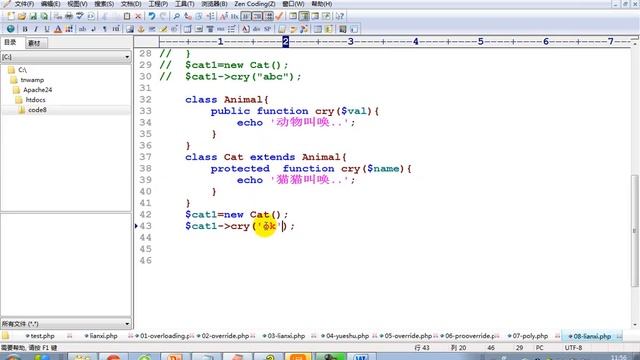
Task: Toggle the Word wrap button
Action: (246, 16)
